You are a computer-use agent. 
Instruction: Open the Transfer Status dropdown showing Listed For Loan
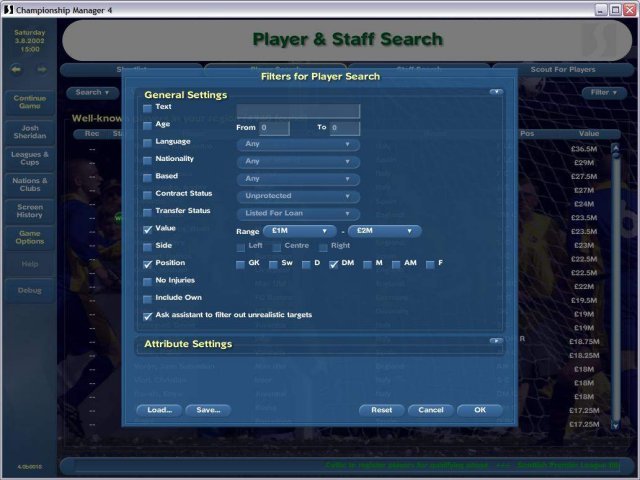pos(298,213)
